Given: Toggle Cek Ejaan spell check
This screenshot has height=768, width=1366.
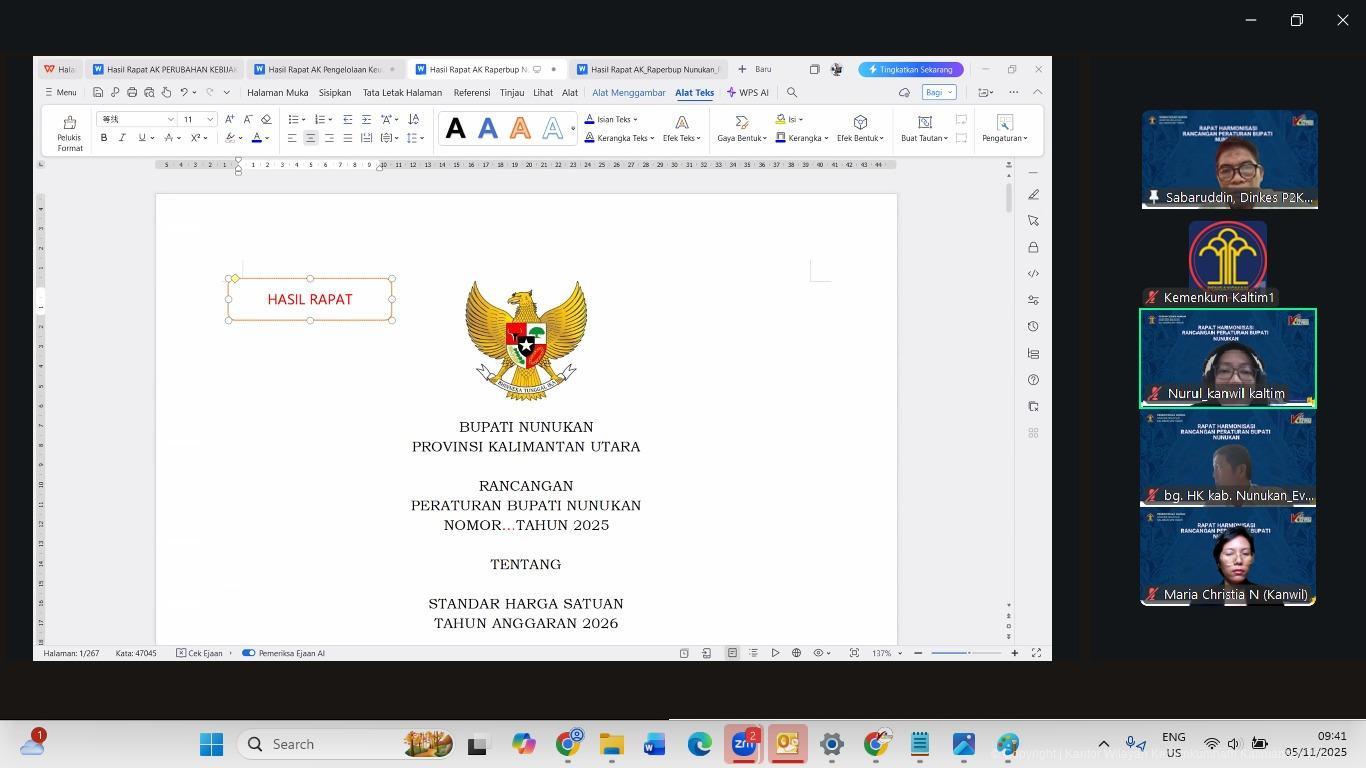Looking at the screenshot, I should point(199,653).
